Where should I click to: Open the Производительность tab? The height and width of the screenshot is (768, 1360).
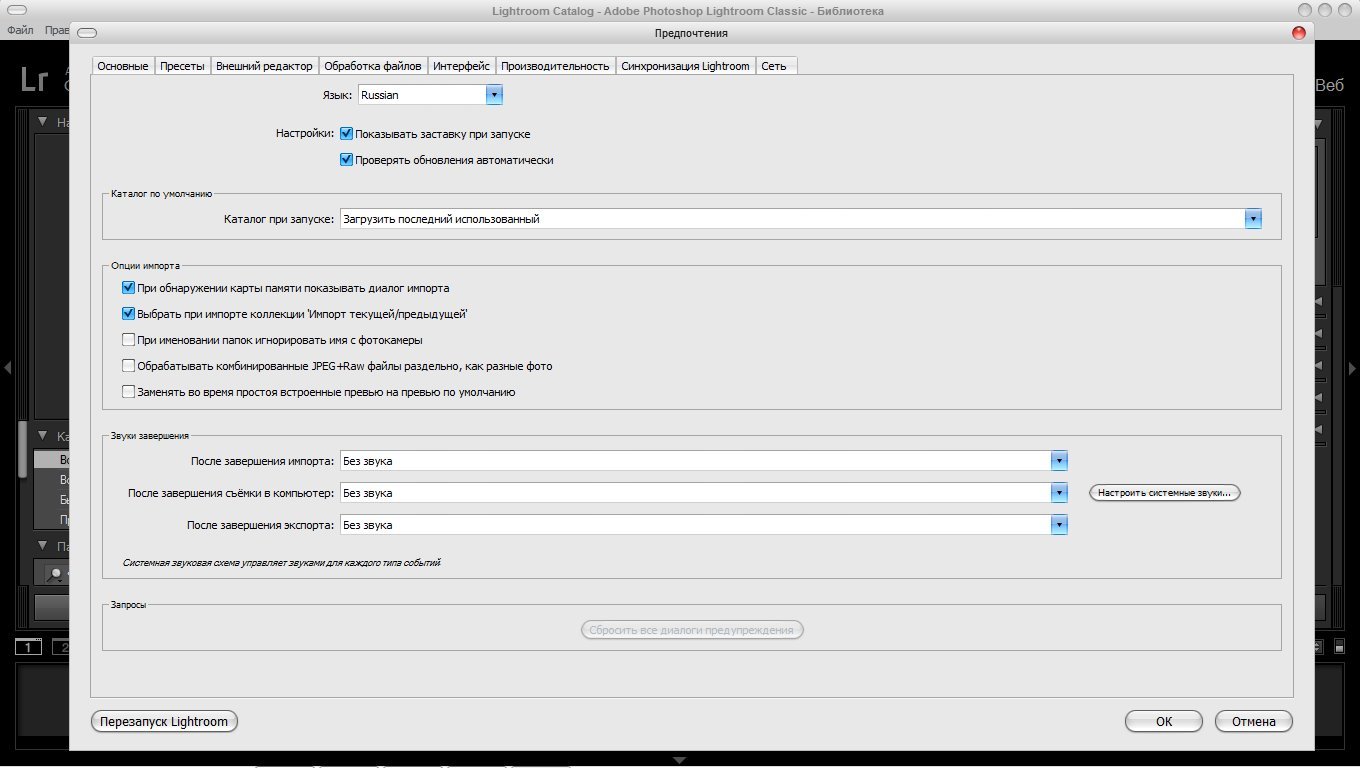pyautogui.click(x=555, y=66)
